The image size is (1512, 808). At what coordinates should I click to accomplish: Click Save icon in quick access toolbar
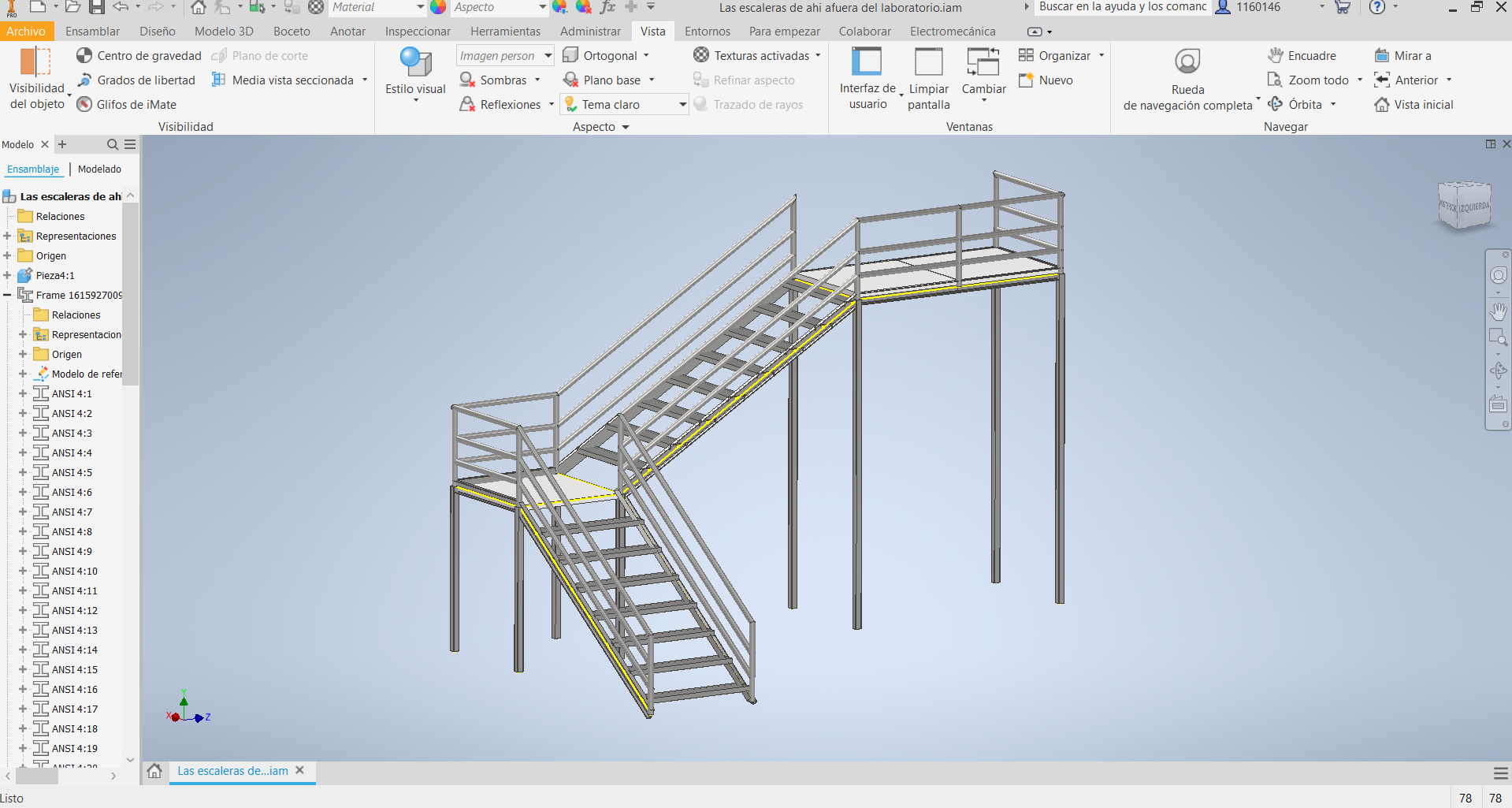pyautogui.click(x=96, y=7)
